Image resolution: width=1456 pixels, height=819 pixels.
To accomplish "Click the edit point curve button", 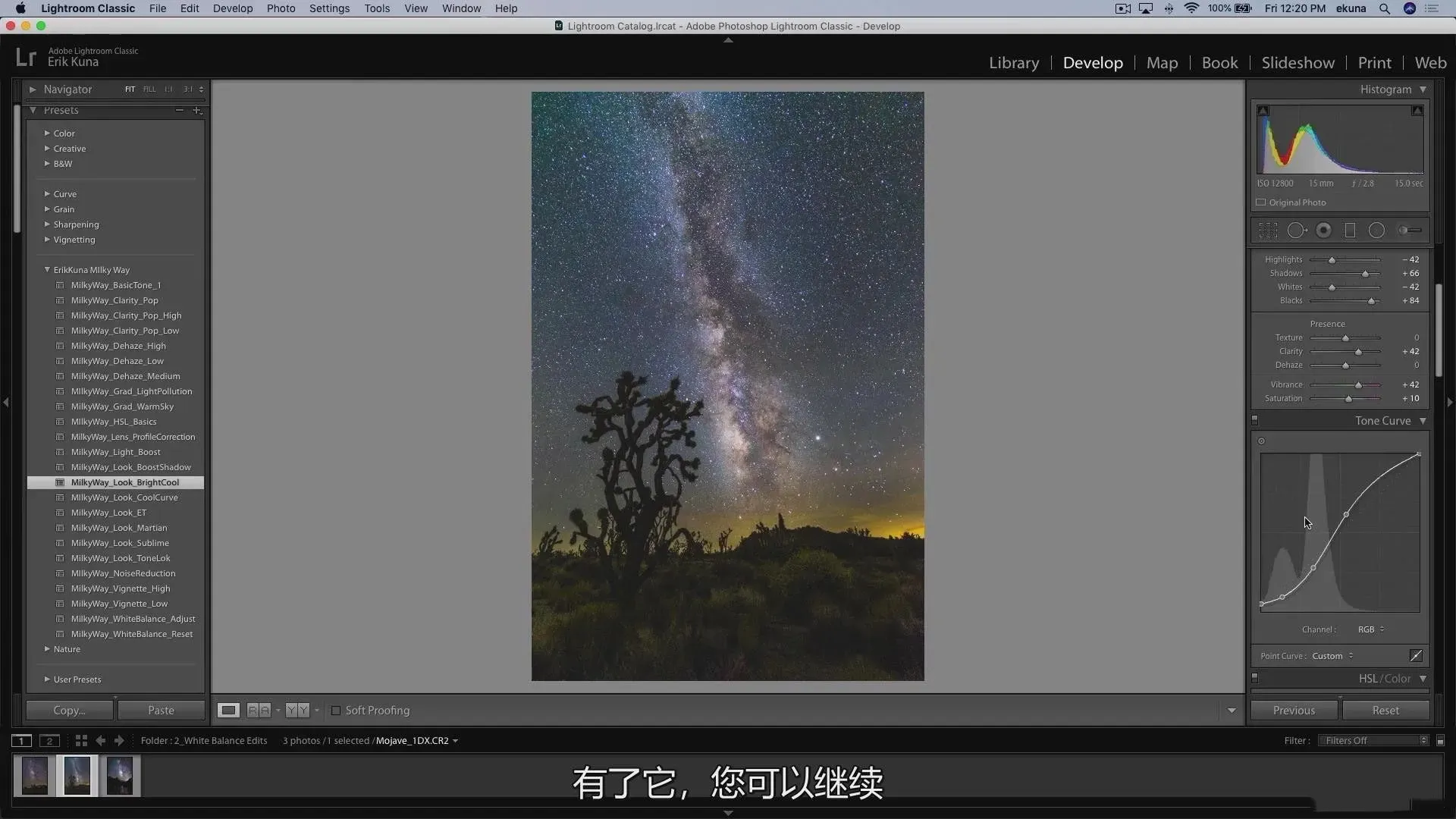I will click(1416, 656).
